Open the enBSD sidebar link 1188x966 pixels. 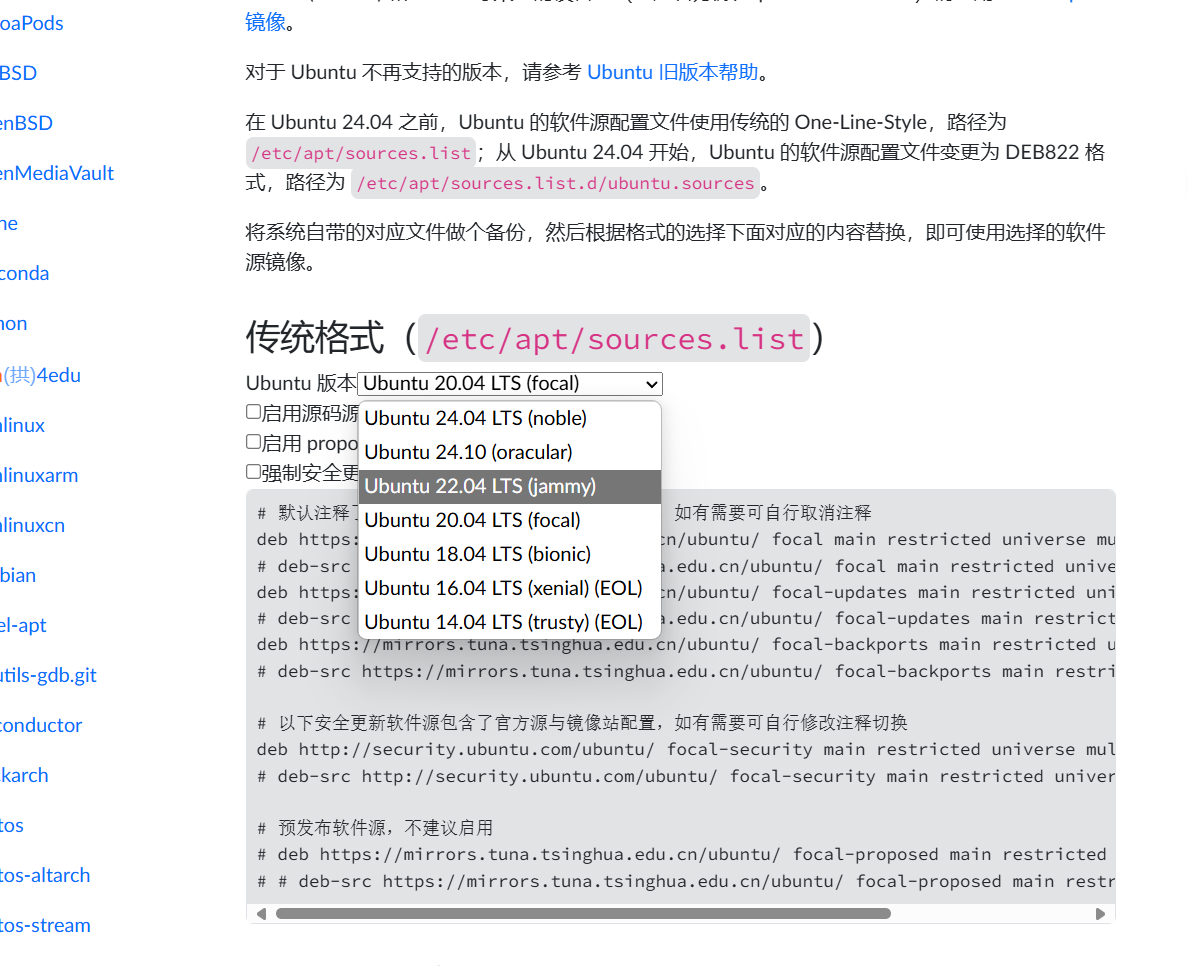pos(27,123)
